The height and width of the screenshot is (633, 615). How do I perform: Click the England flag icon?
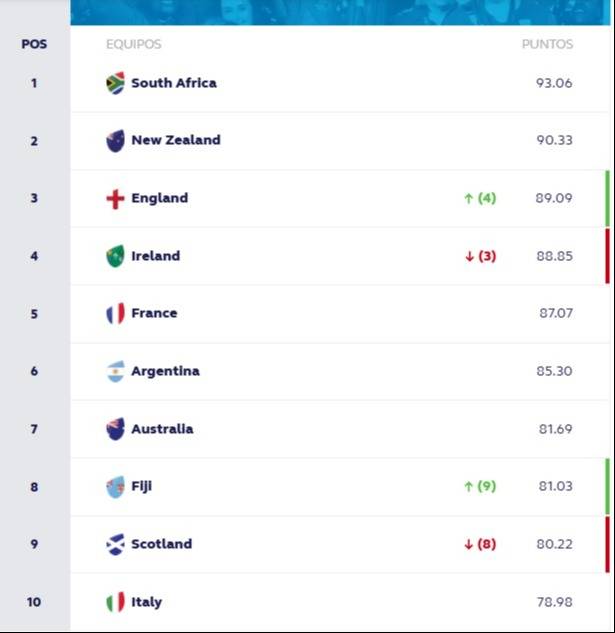point(115,199)
